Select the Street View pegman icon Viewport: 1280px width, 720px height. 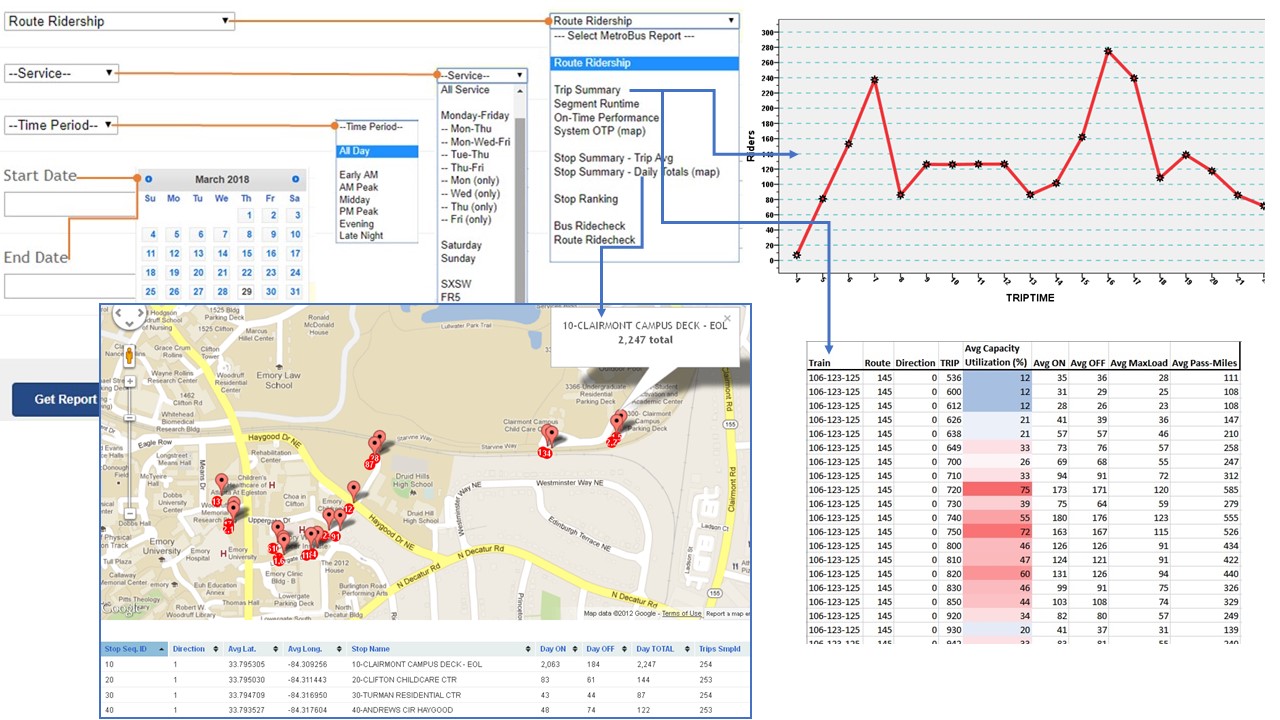129,356
